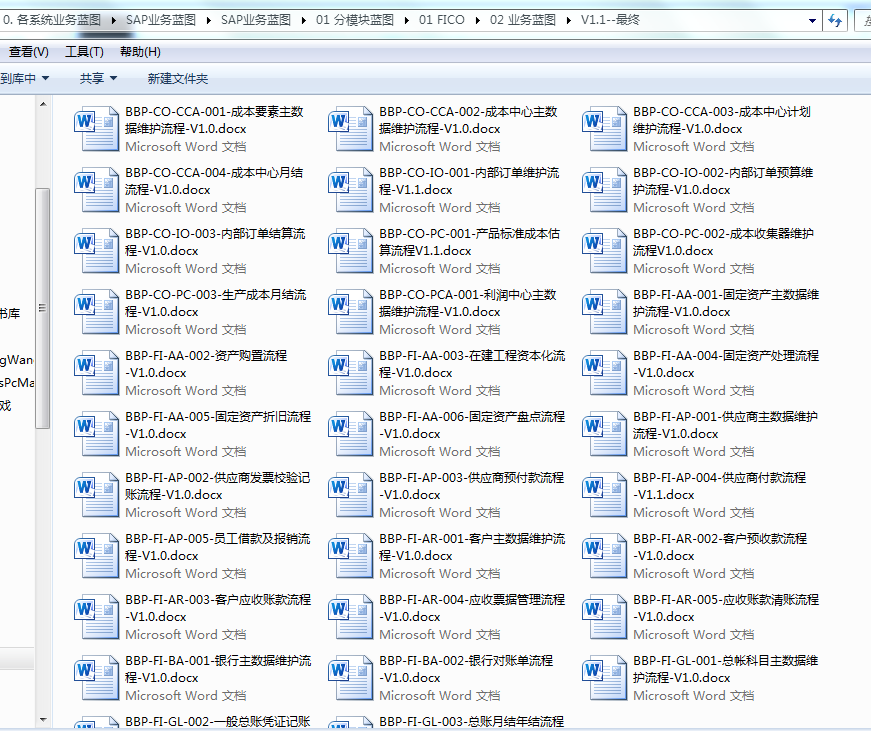This screenshot has width=871, height=731.
Task: Open the 查看(V) menu
Action: pyautogui.click(x=29, y=52)
